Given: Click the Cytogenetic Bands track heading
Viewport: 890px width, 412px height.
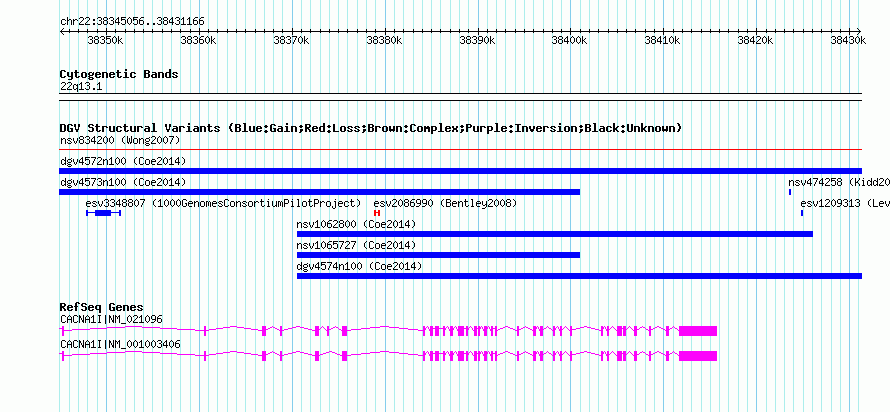Looking at the screenshot, I should (x=119, y=74).
